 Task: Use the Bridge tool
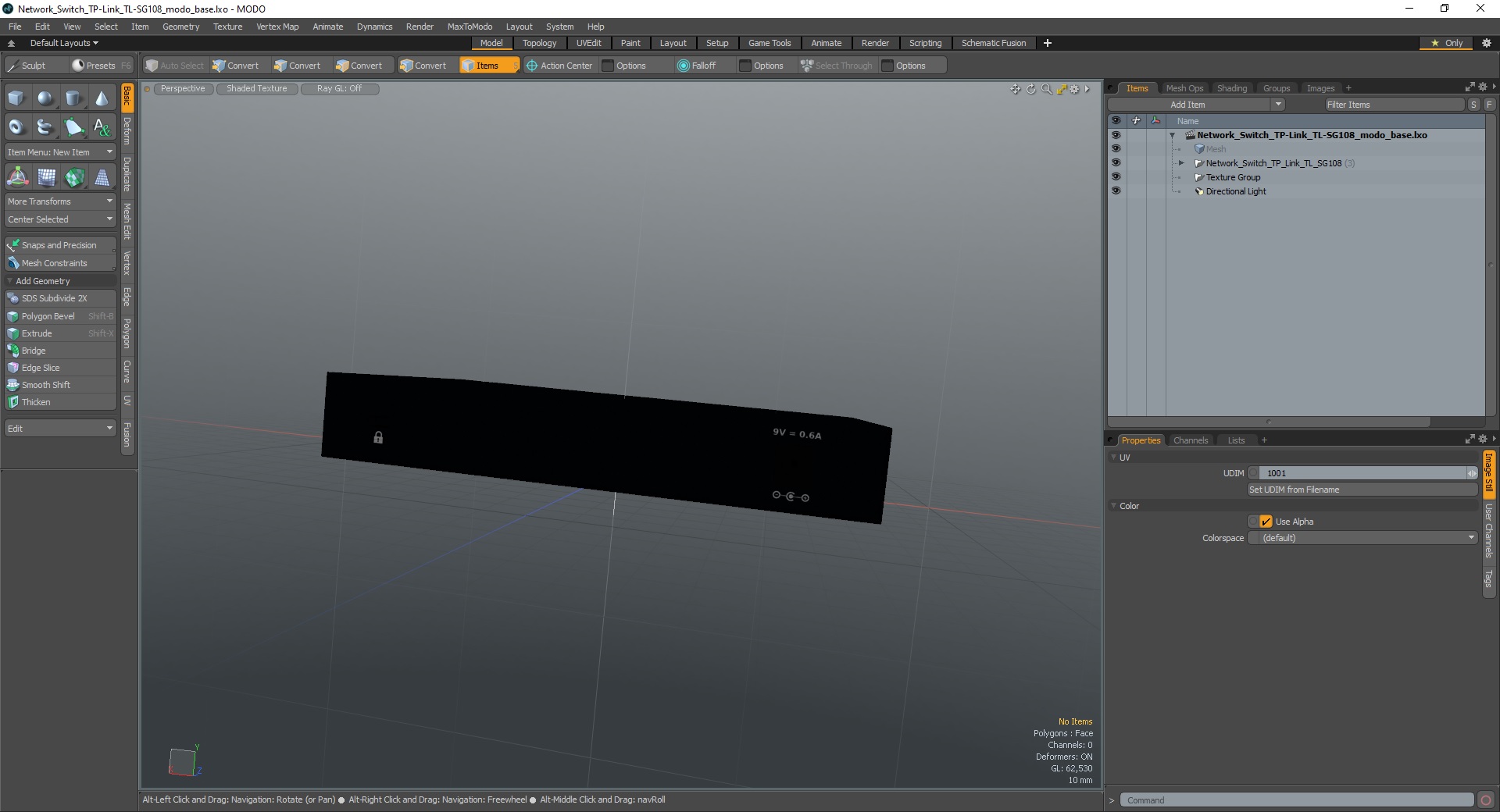60,351
